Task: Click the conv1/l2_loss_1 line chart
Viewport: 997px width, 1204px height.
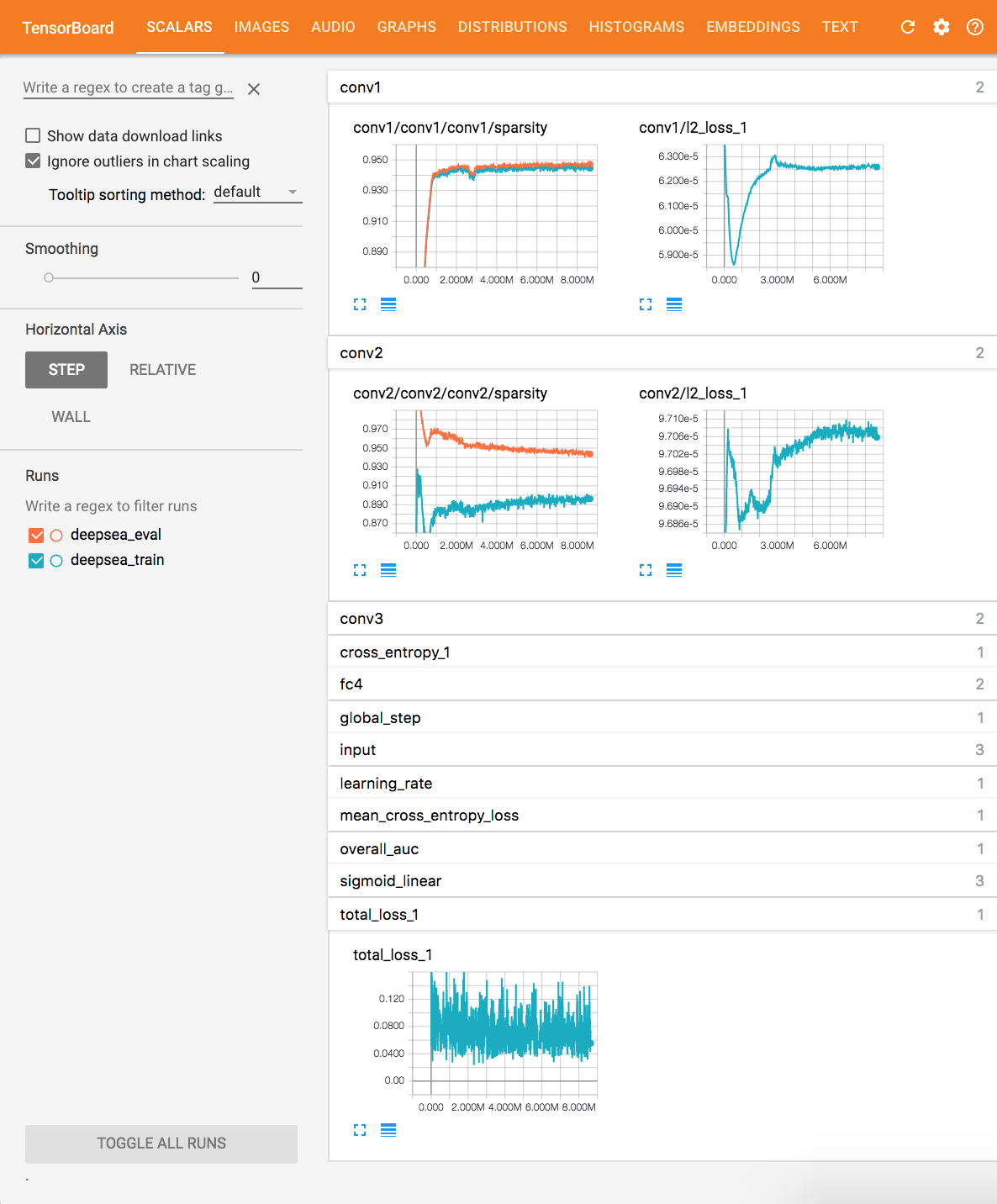Action: [794, 206]
